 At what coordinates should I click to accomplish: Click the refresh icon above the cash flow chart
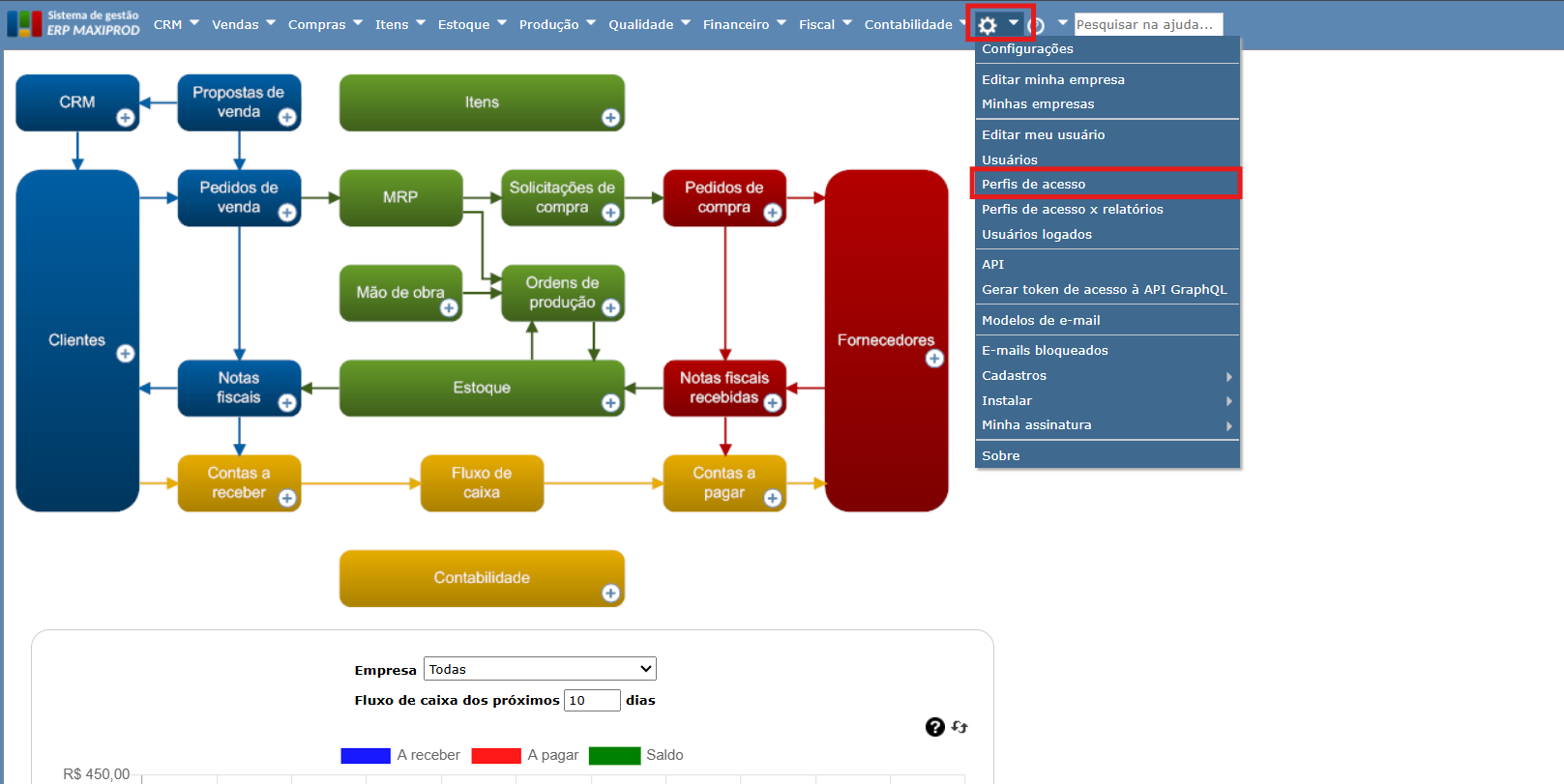959,727
